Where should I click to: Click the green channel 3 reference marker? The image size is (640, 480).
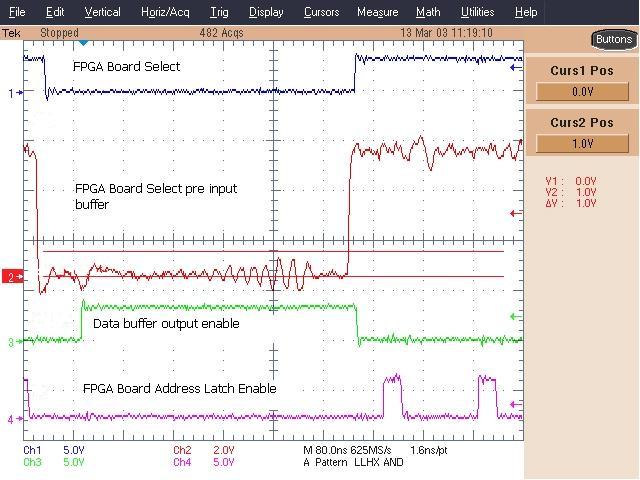coord(11,342)
